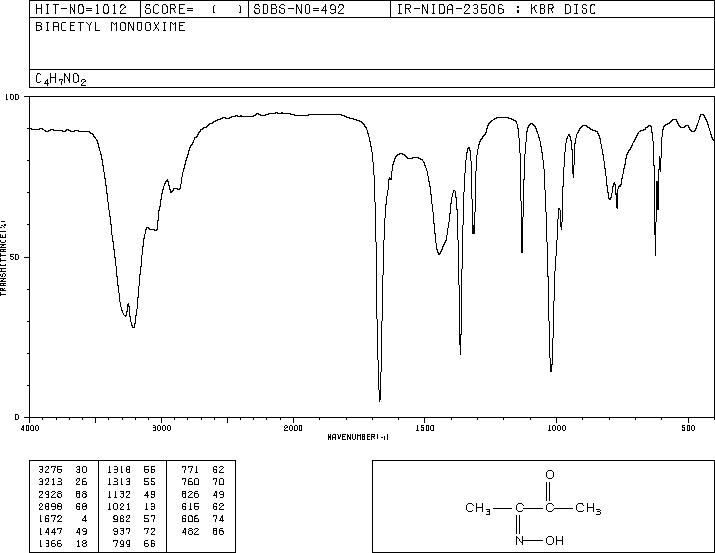This screenshot has width=715, height=553.
Task: Click transmittance value 4 beside 1672
Action: coord(84,519)
